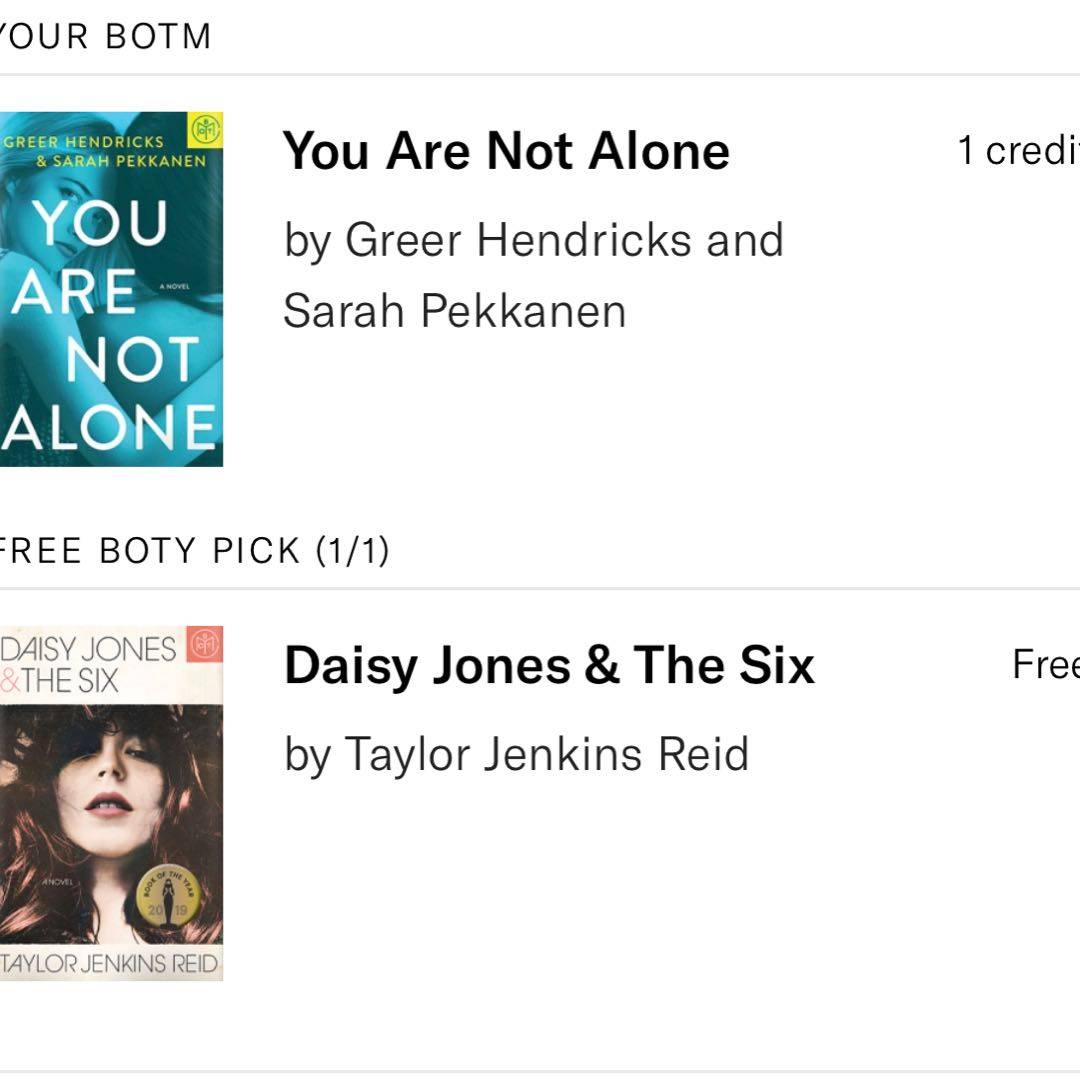
Task: Select the bold 'You Are Not Alone' title
Action: (506, 152)
